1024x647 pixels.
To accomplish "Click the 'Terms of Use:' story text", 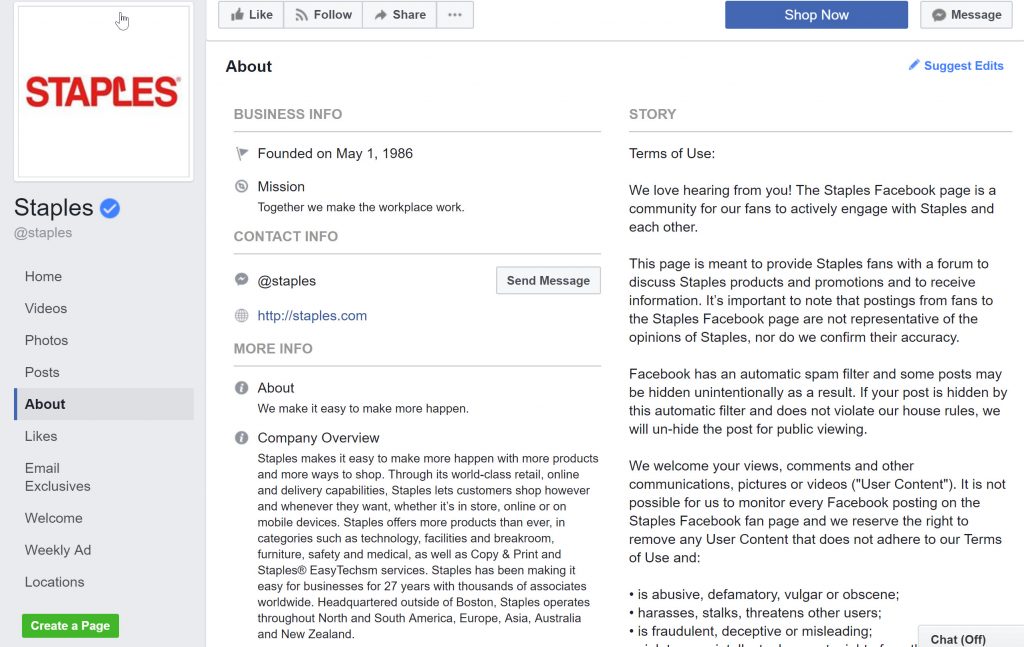I will [x=672, y=153].
